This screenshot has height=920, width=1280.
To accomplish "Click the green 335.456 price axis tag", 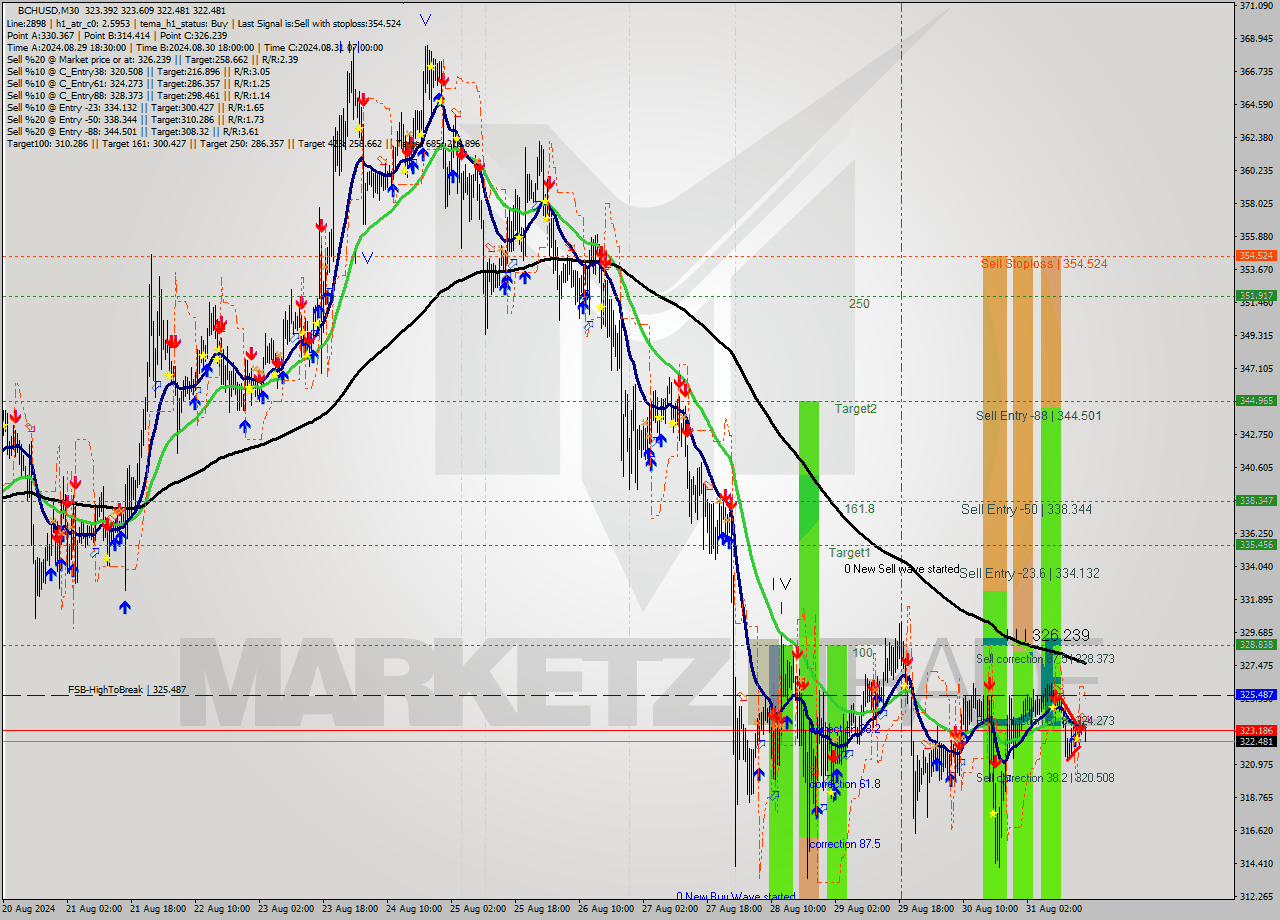I will pos(1256,545).
